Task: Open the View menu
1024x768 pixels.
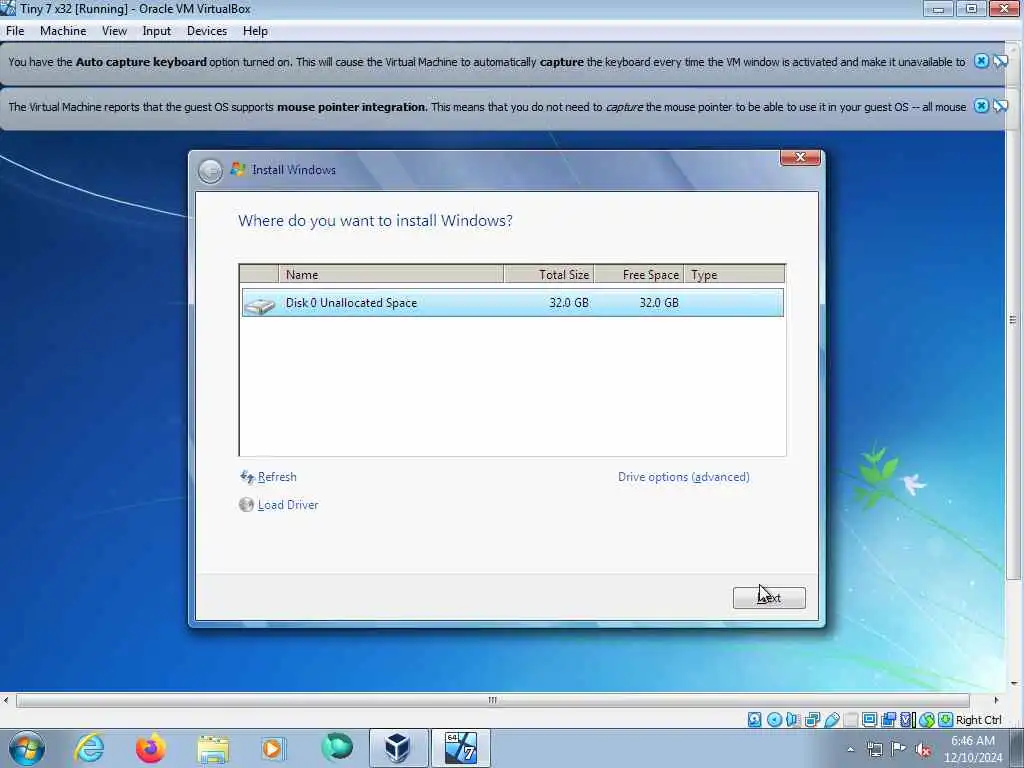Action: (114, 31)
